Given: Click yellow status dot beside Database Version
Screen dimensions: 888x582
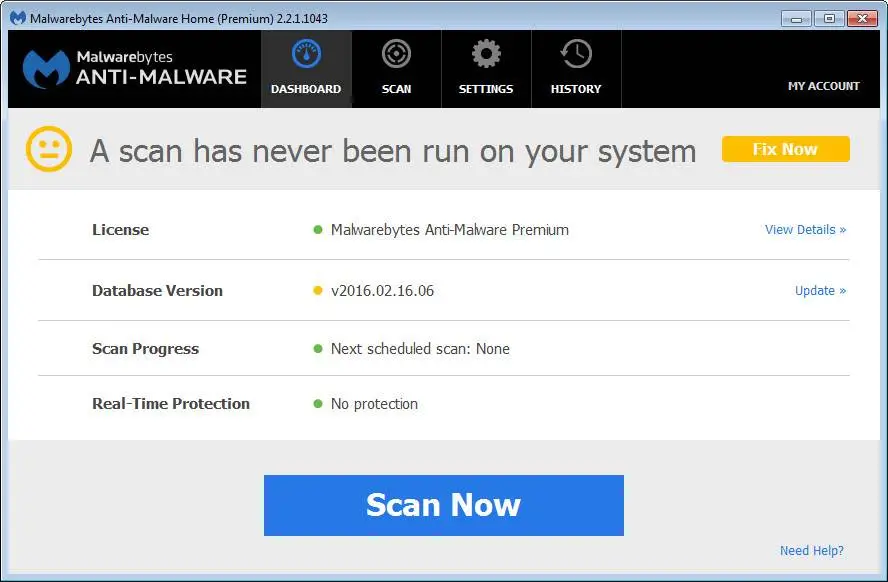Looking at the screenshot, I should coord(318,290).
